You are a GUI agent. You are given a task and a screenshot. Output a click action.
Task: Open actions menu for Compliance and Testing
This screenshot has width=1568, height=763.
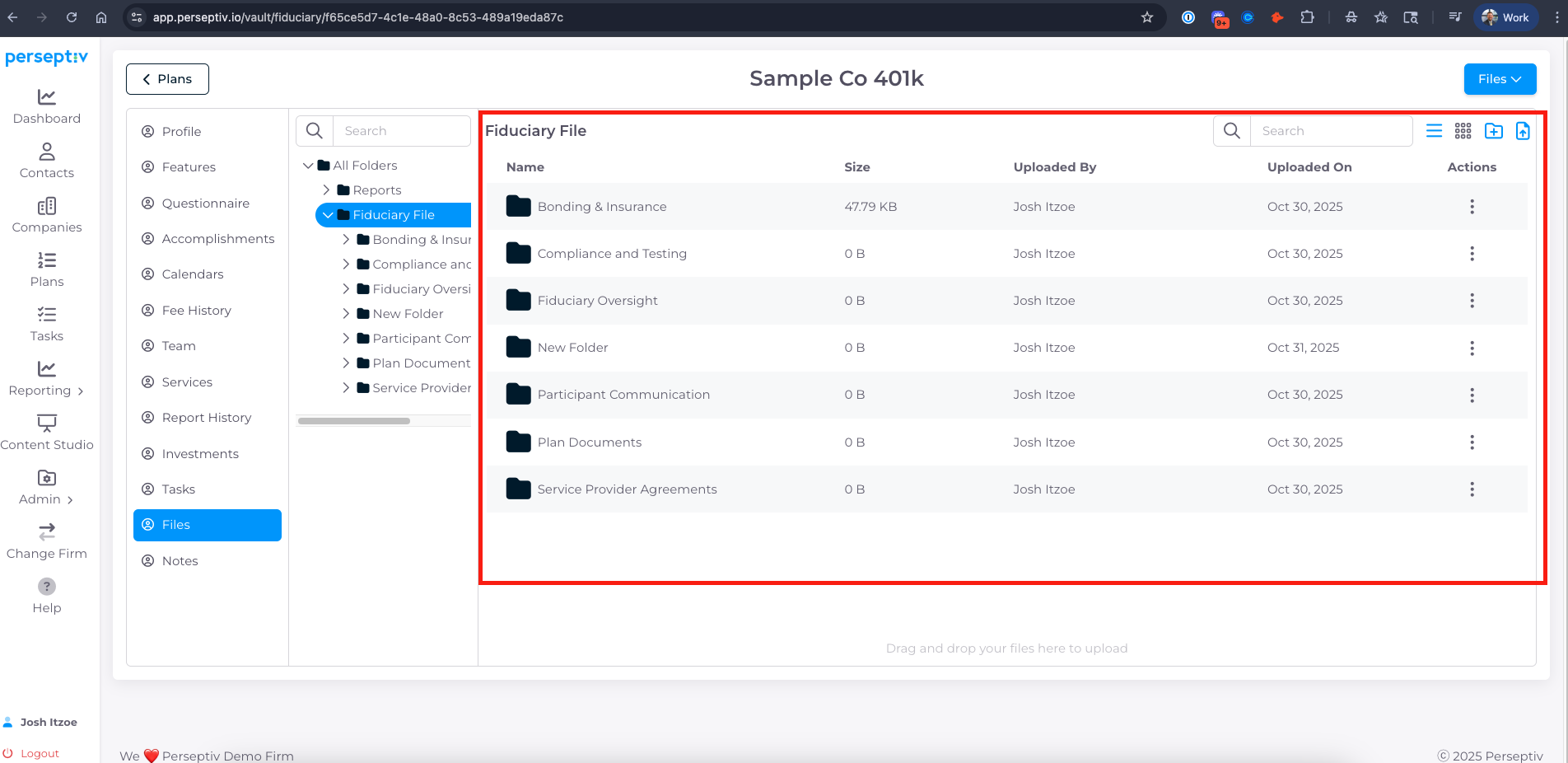(x=1472, y=254)
